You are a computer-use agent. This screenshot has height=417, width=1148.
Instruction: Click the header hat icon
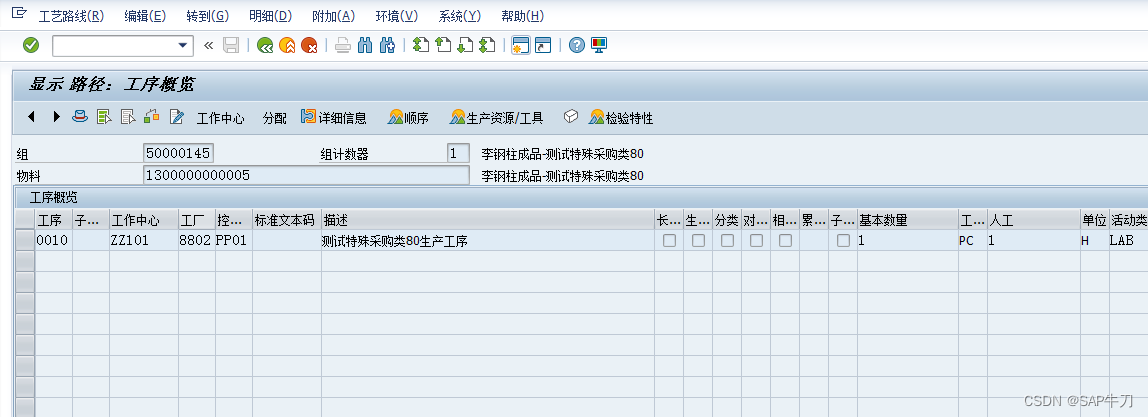(80, 116)
